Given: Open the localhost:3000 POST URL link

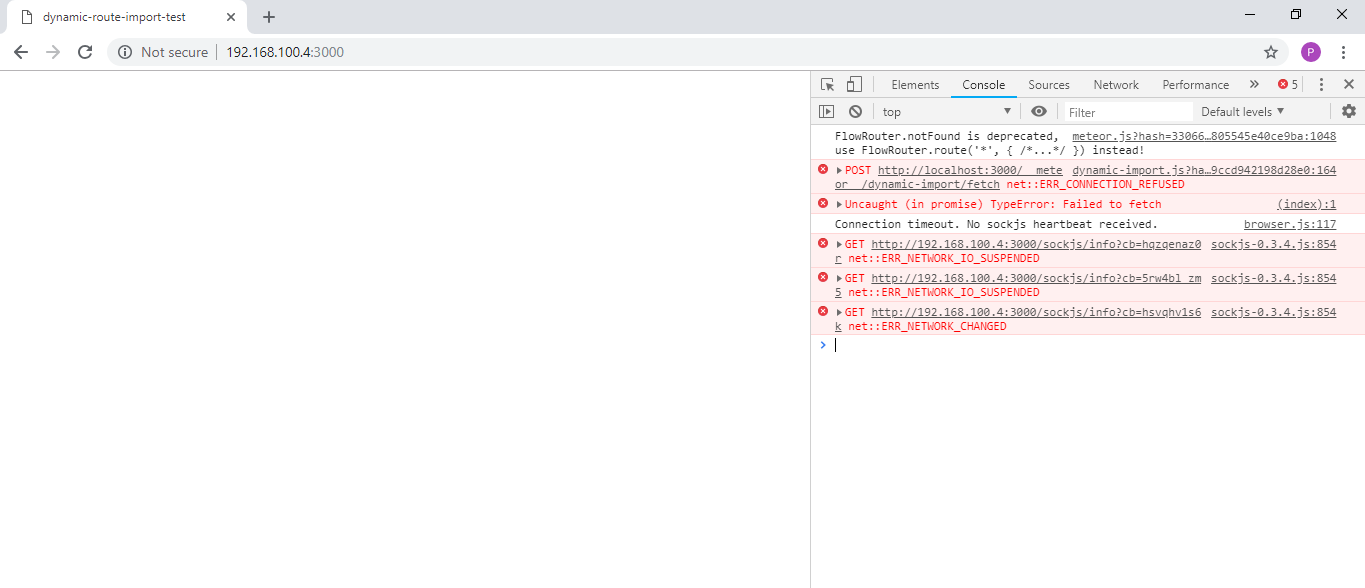Looking at the screenshot, I should click(970, 170).
